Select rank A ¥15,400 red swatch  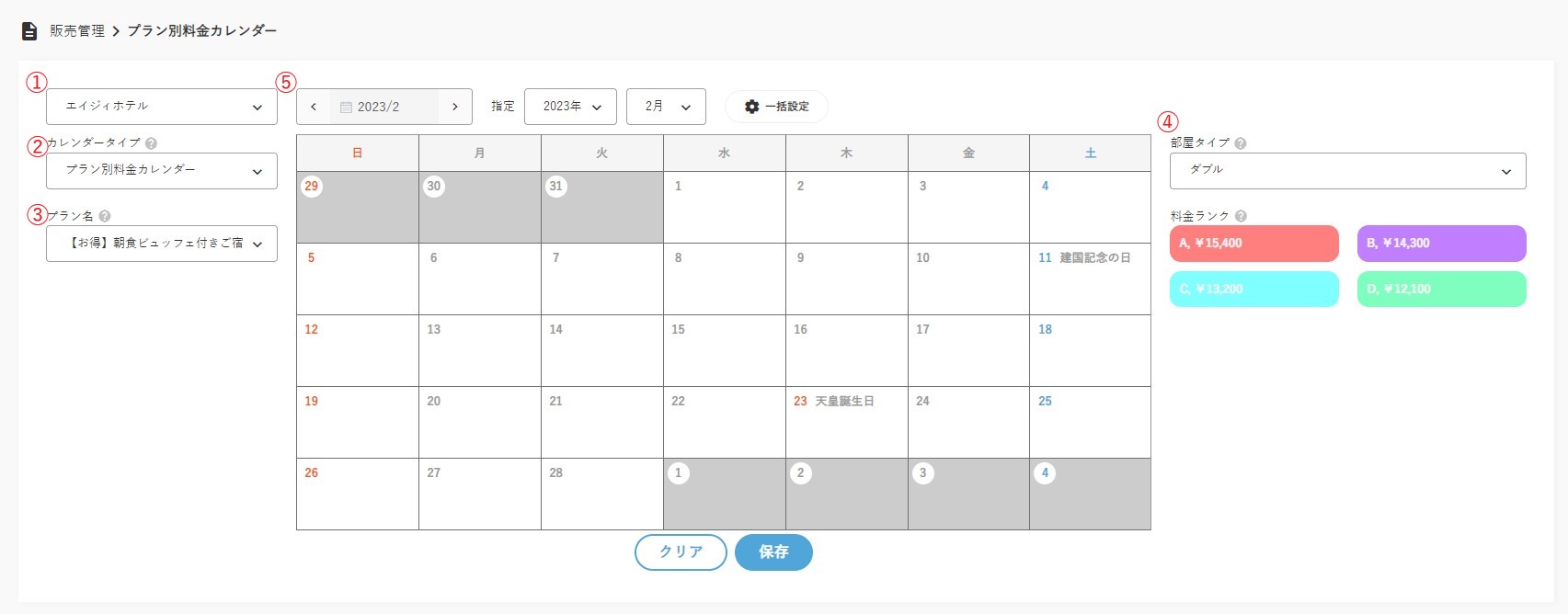click(x=1253, y=244)
